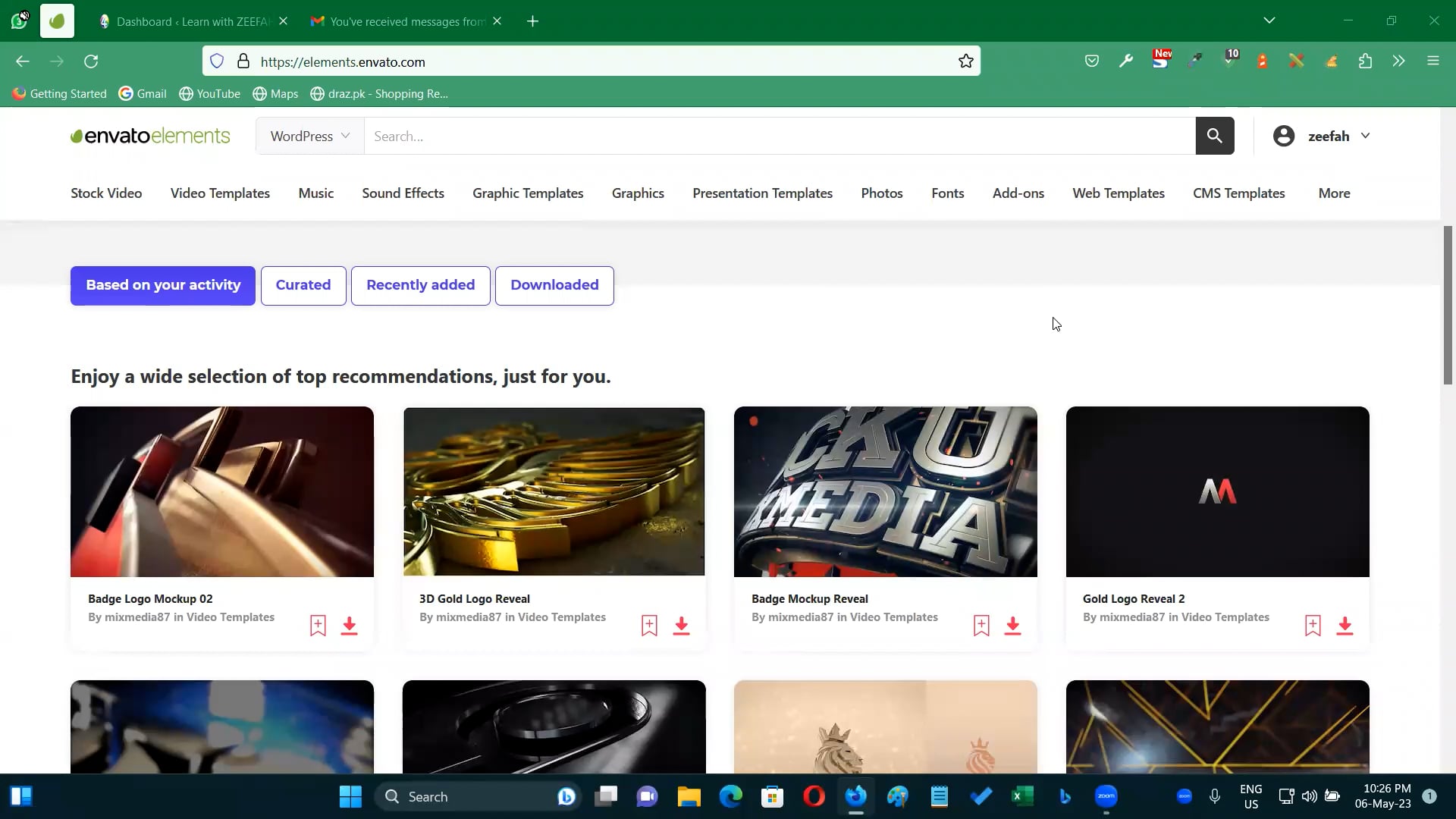1456x819 pixels.
Task: Open the WordPress category dropdown
Action: pos(309,136)
